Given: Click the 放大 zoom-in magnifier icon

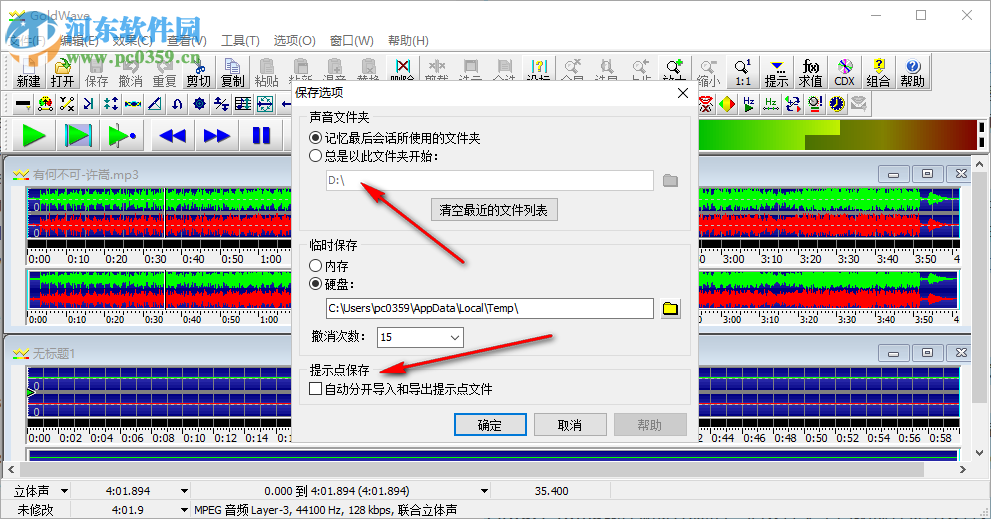Looking at the screenshot, I should tap(675, 68).
